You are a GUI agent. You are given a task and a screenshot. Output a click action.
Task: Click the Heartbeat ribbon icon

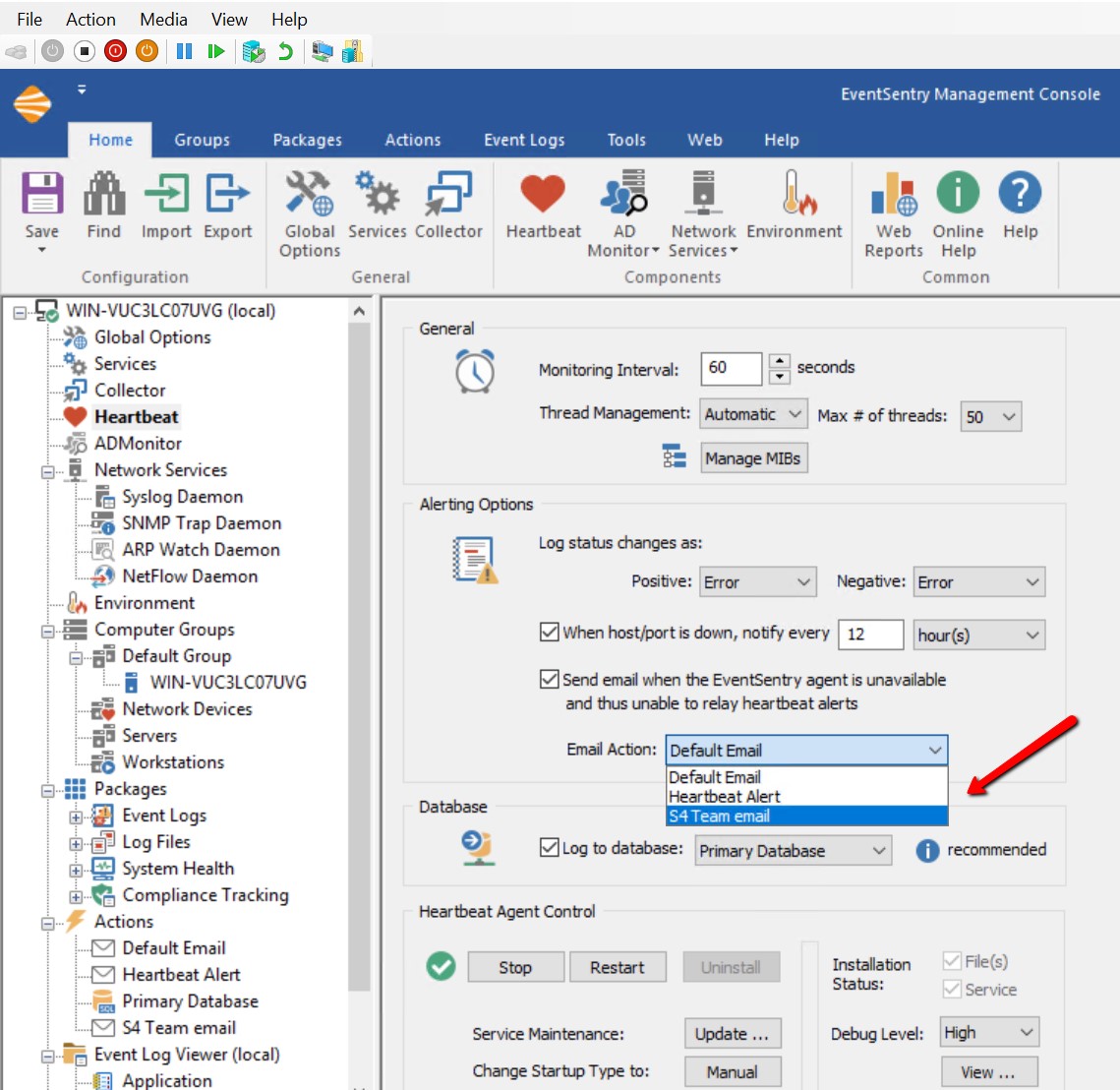pos(543,194)
